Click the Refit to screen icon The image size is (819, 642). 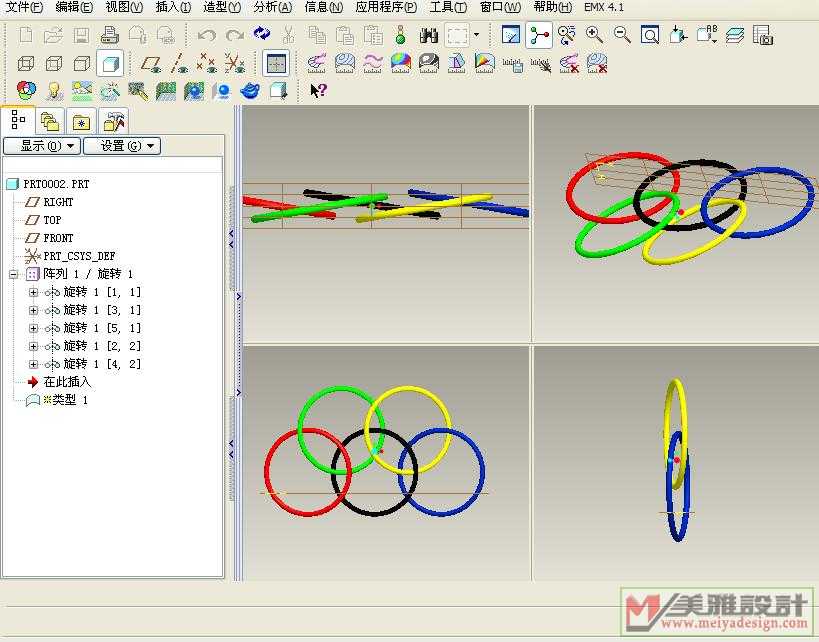click(x=650, y=35)
